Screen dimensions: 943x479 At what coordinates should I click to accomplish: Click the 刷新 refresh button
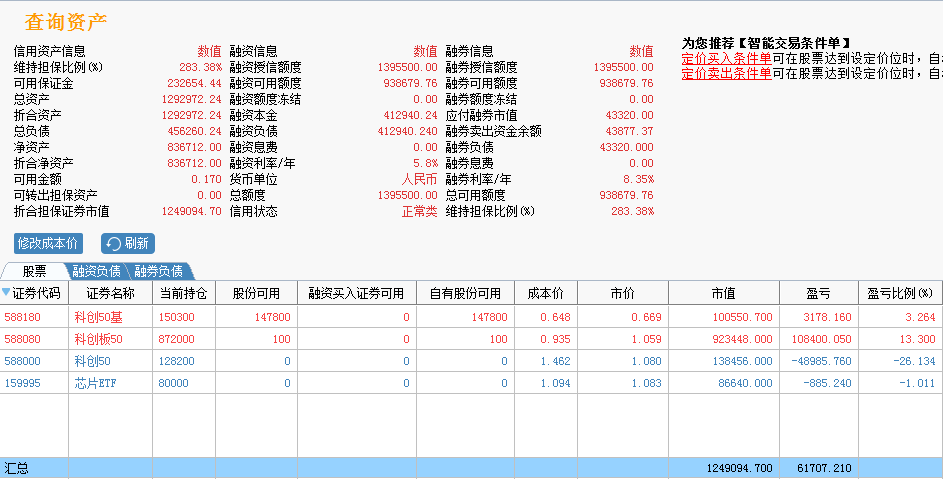pyautogui.click(x=127, y=243)
